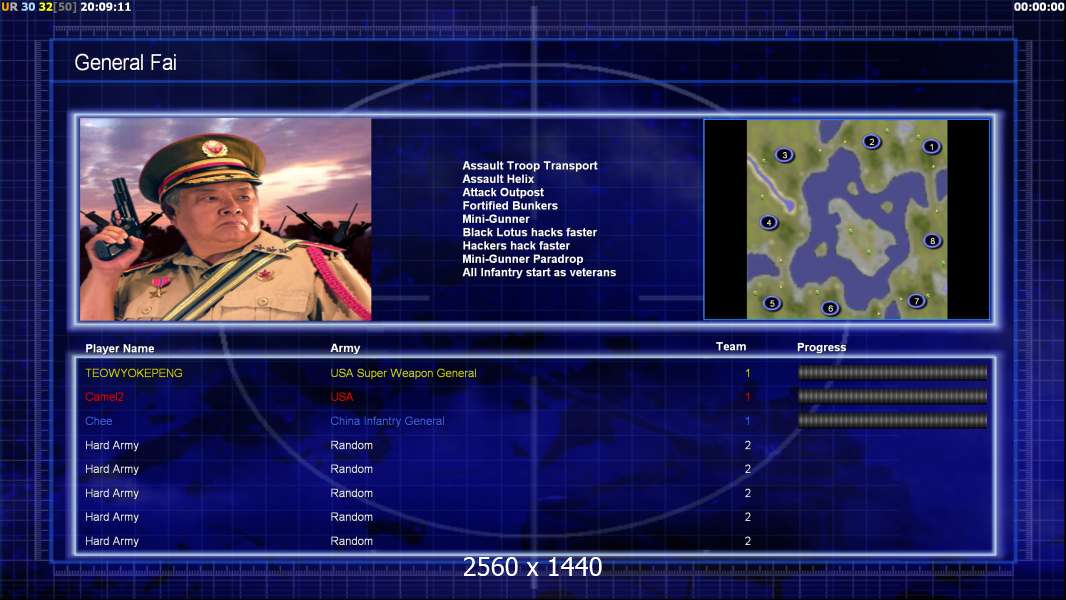Click the "[50]" overlay value

(65, 7)
